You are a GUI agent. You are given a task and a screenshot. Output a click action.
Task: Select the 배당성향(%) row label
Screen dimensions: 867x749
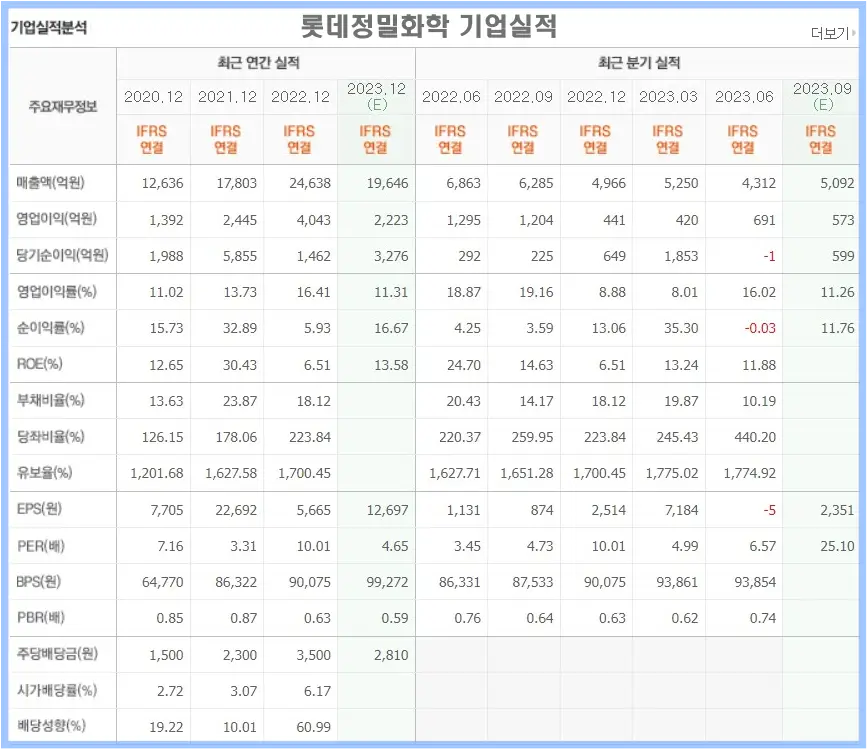(x=54, y=727)
